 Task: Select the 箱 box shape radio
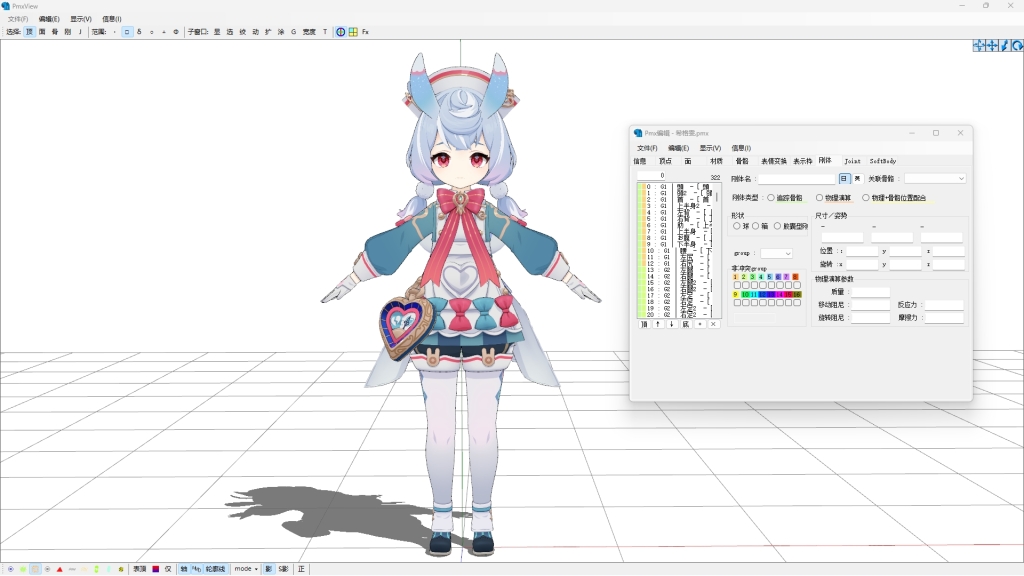tap(756, 226)
